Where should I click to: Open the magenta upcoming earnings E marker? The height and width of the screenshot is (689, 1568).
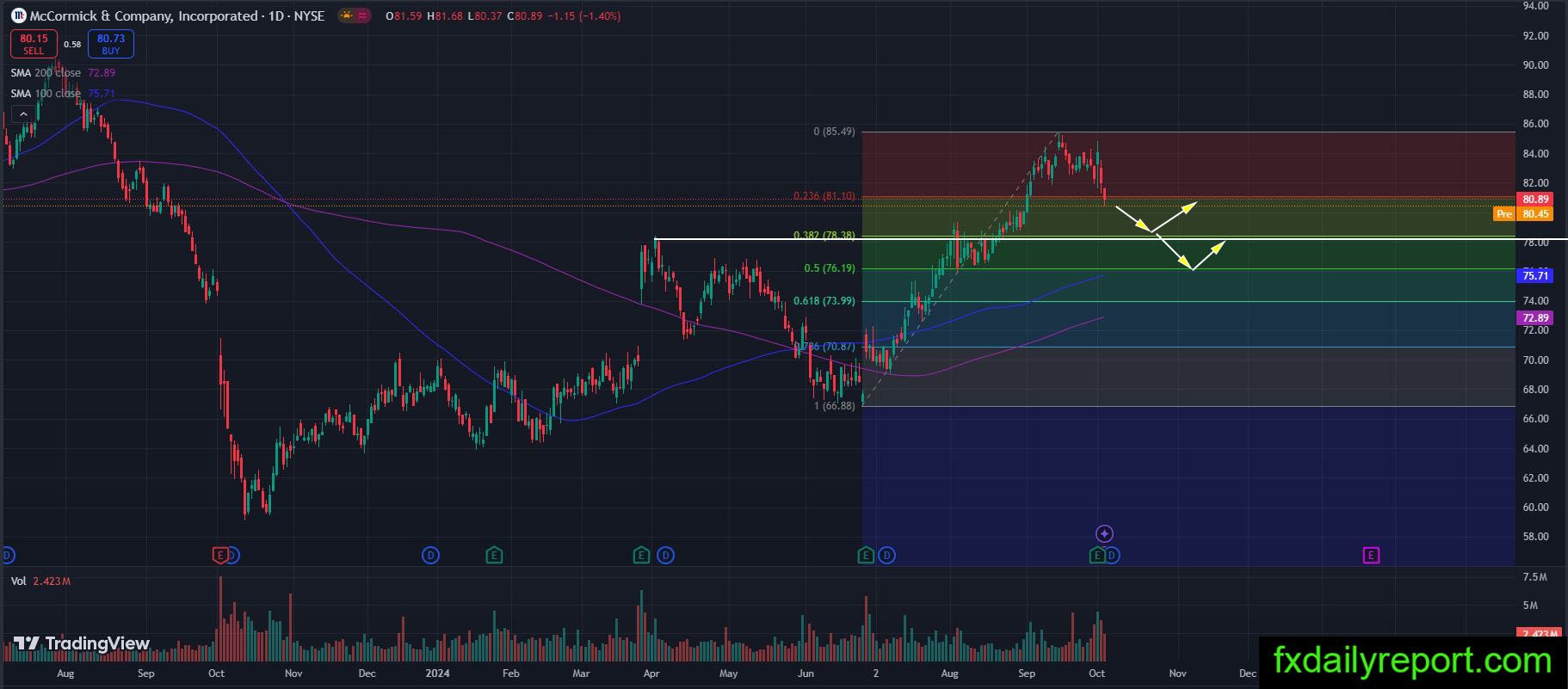pos(1371,556)
